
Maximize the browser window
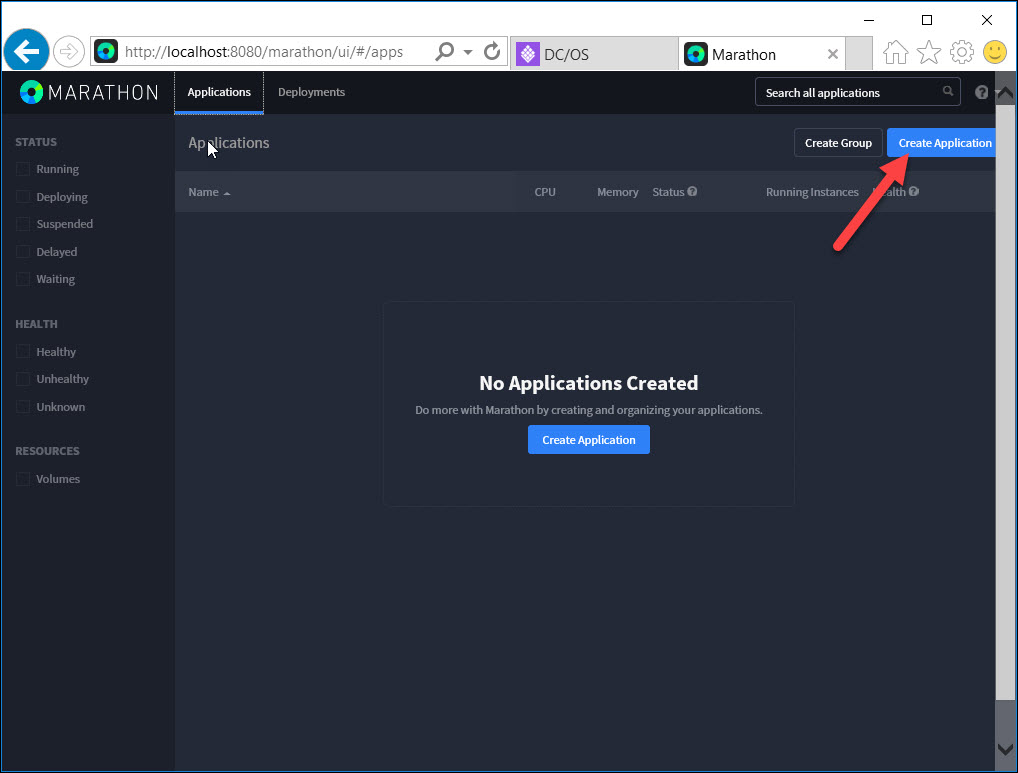coord(927,20)
